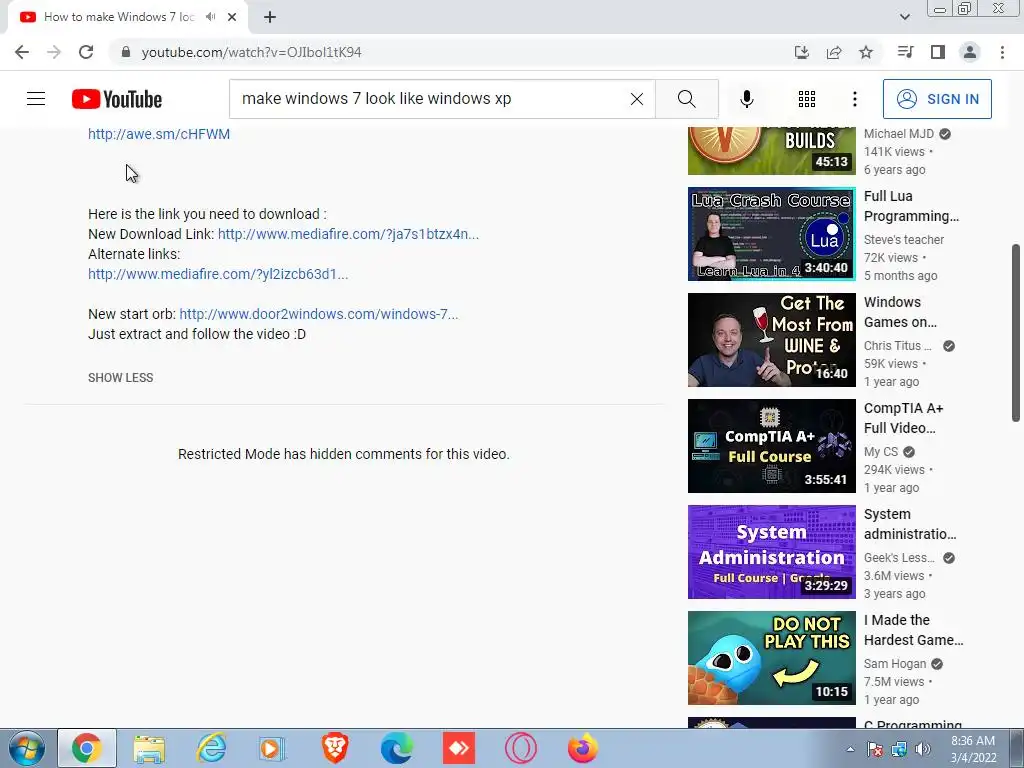Show hidden tray icons arrow

[850, 749]
